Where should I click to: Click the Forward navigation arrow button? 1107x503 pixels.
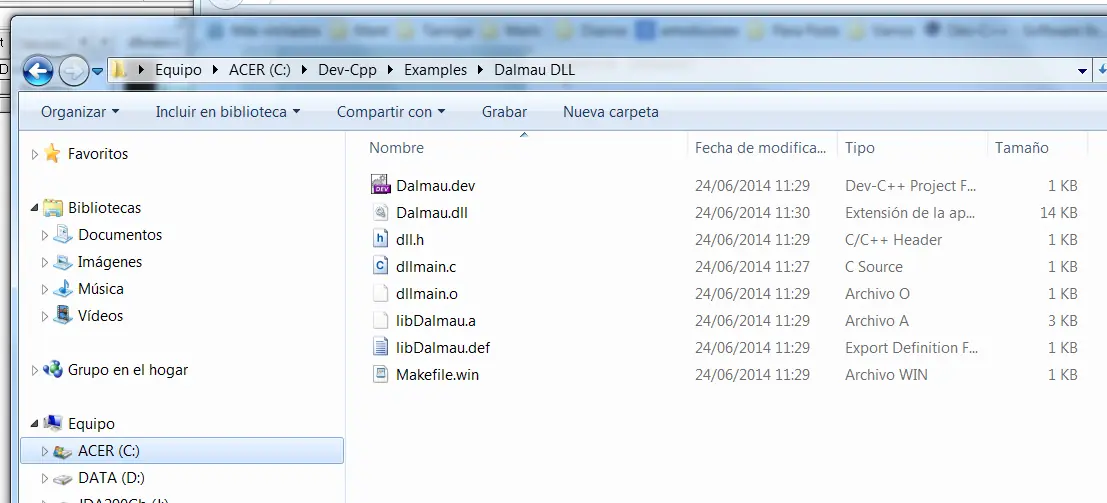[73, 71]
